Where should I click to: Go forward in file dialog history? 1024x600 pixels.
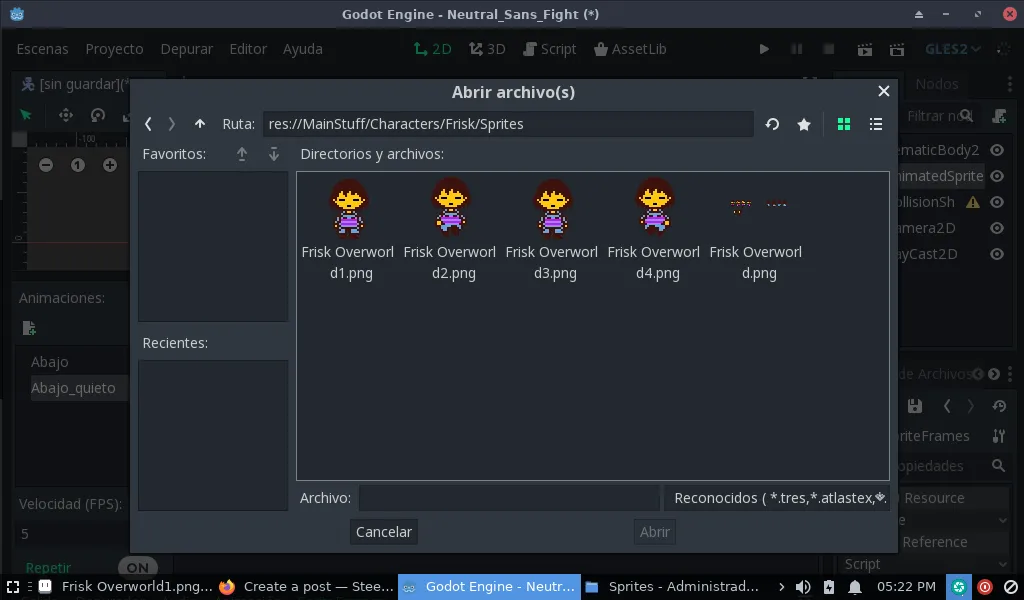point(172,124)
